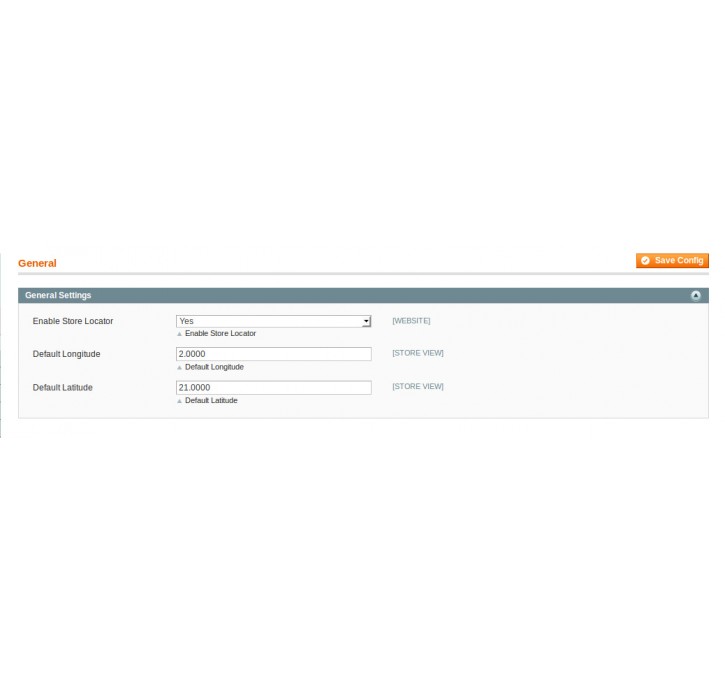Viewport: 725px width, 680px height.
Task: Click the orange General heading
Action: pyautogui.click(x=37, y=263)
